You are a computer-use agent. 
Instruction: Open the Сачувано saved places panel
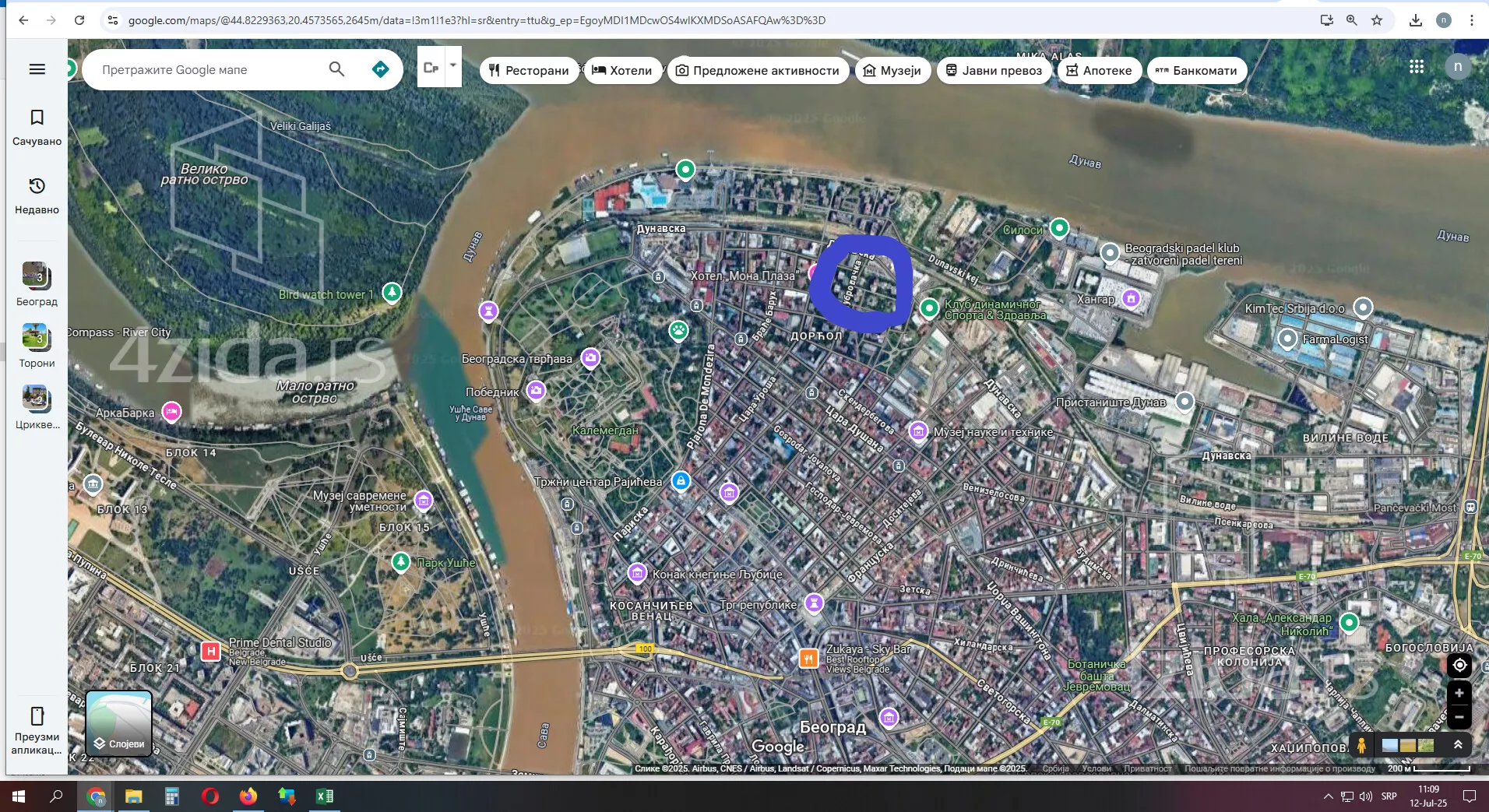(37, 128)
